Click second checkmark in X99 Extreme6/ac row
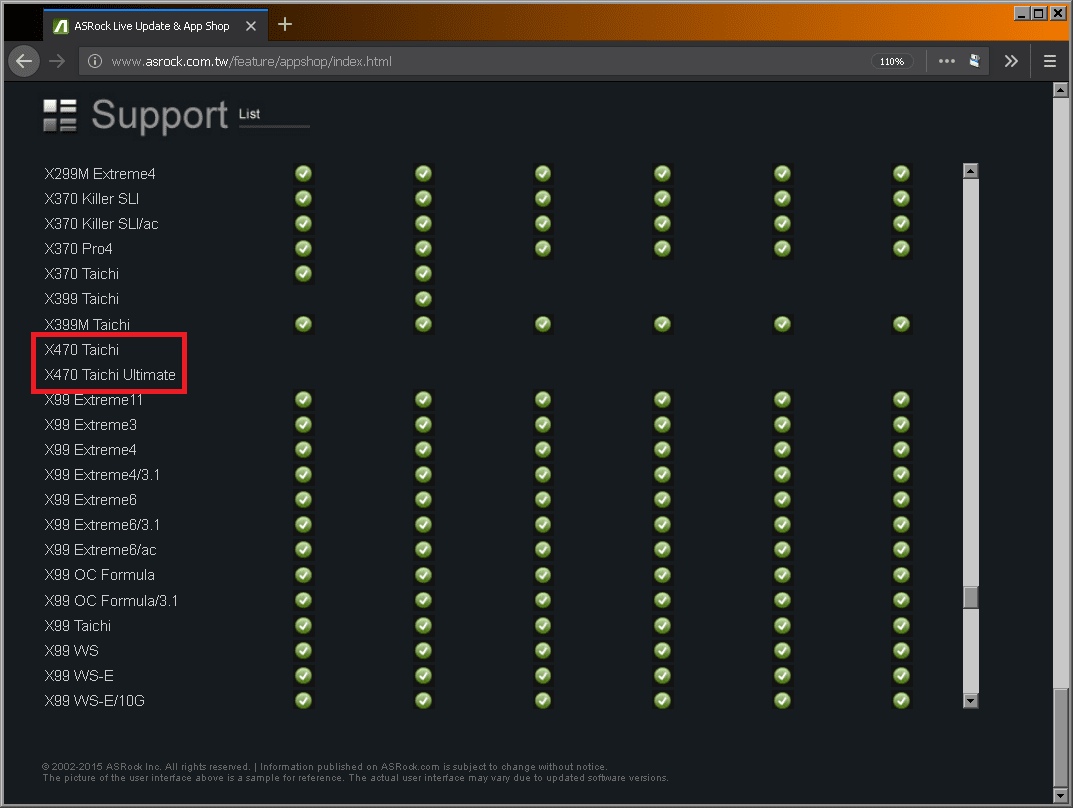Image resolution: width=1073 pixels, height=808 pixels. [x=424, y=550]
